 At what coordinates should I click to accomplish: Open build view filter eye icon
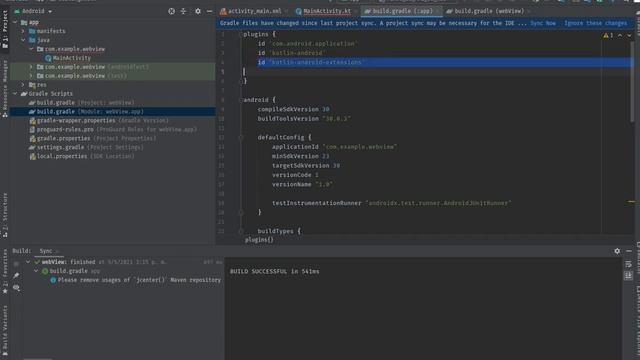[16, 288]
